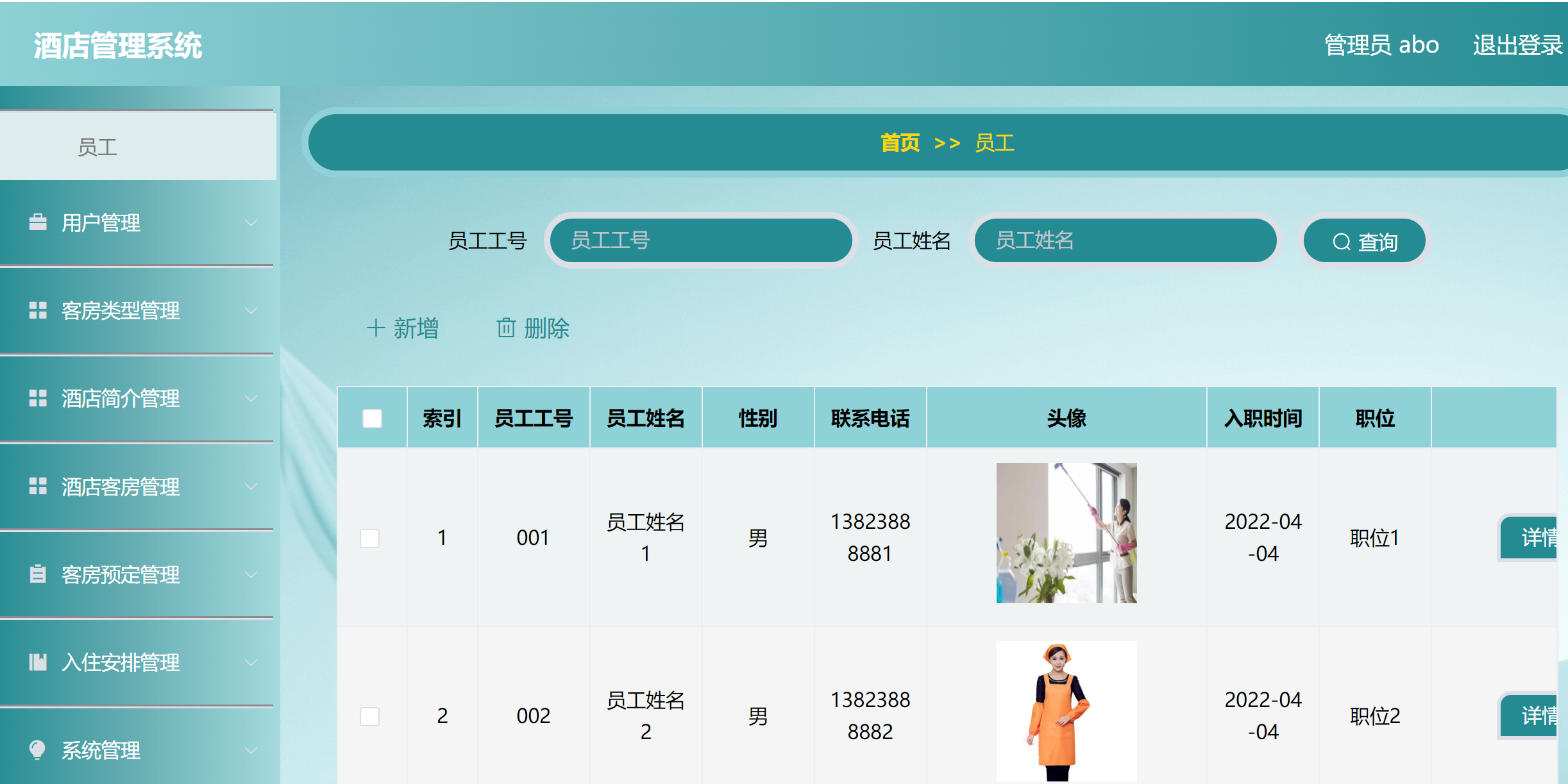Expand the 用户管理 menu chevron

coord(251,223)
